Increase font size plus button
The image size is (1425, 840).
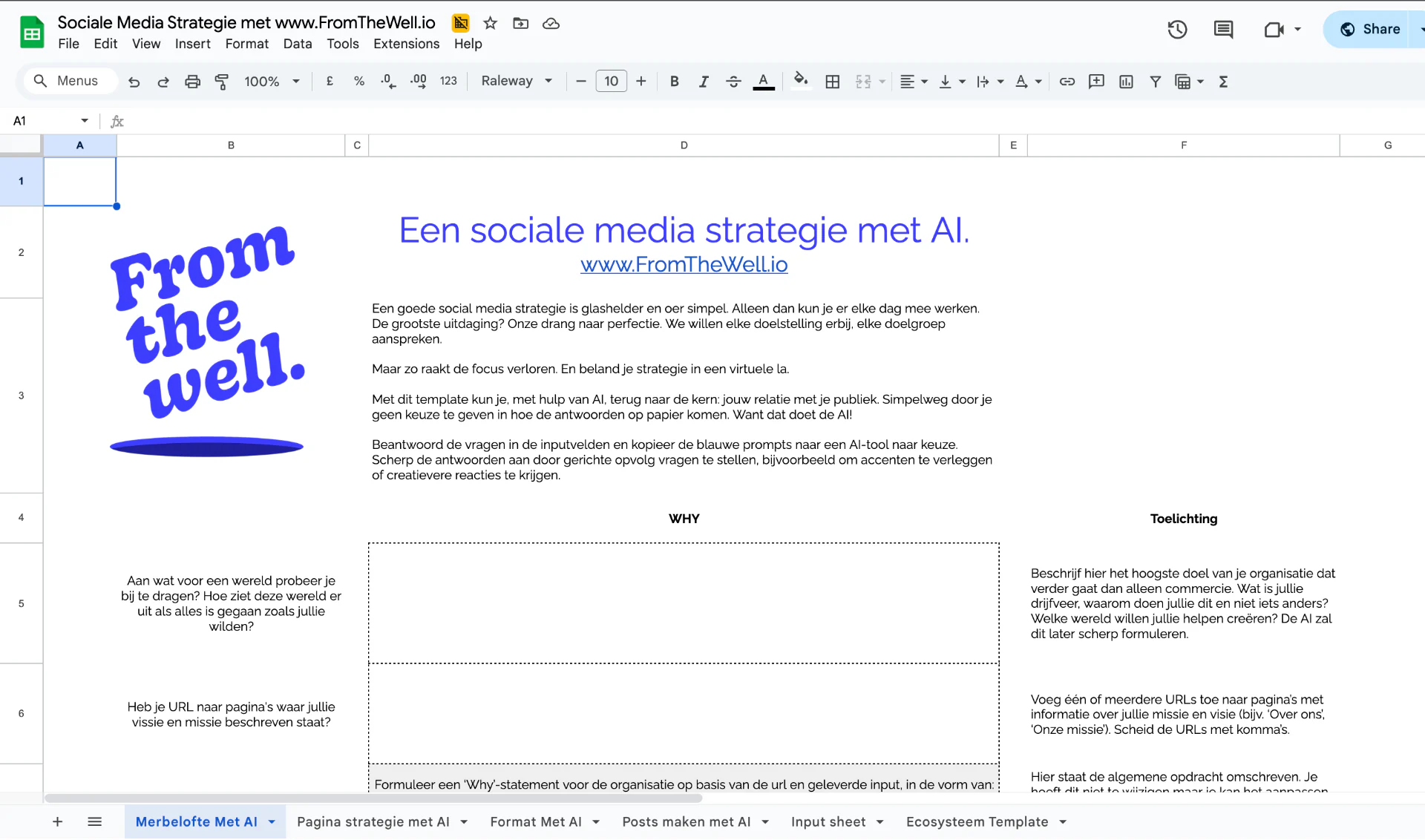(641, 81)
